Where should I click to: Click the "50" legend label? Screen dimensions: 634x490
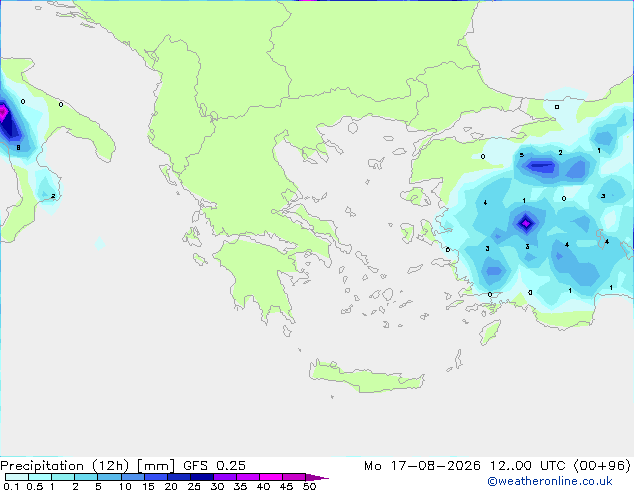click(309, 486)
